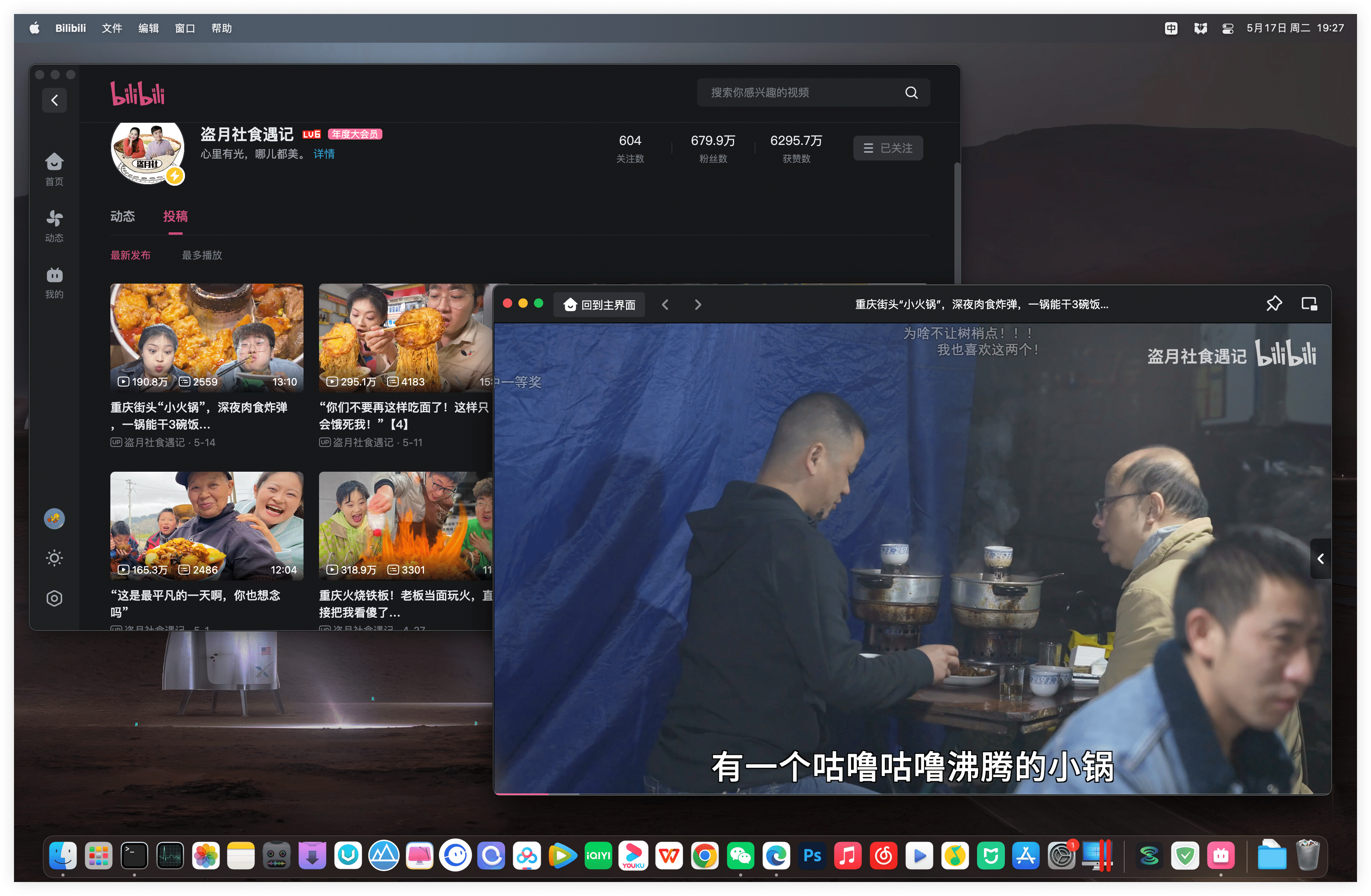
Task: Open the settings hexagon icon in sidebar
Action: pyautogui.click(x=54, y=598)
